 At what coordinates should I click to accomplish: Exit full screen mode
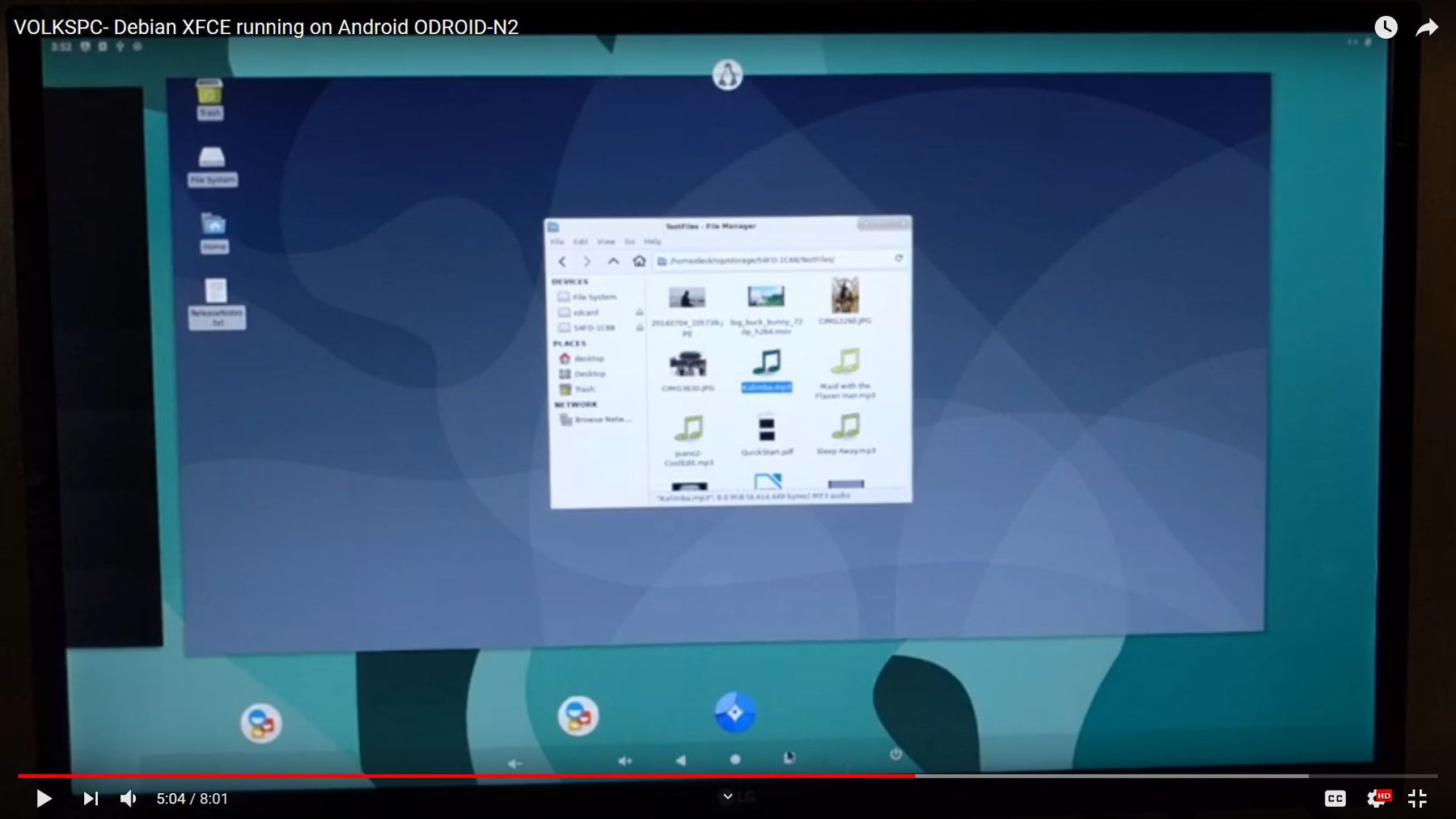click(x=1417, y=799)
